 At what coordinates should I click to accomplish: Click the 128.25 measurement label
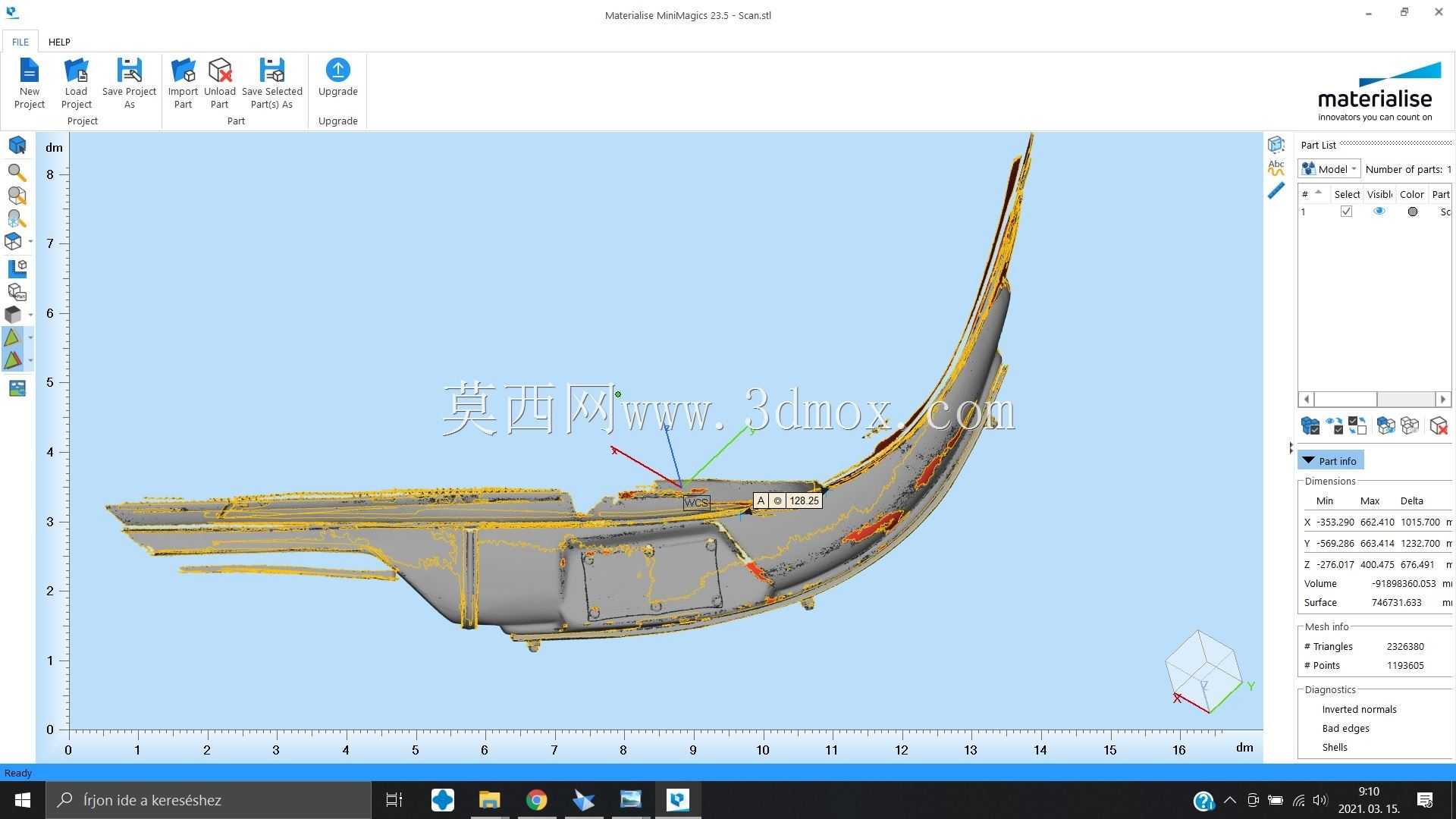click(804, 500)
